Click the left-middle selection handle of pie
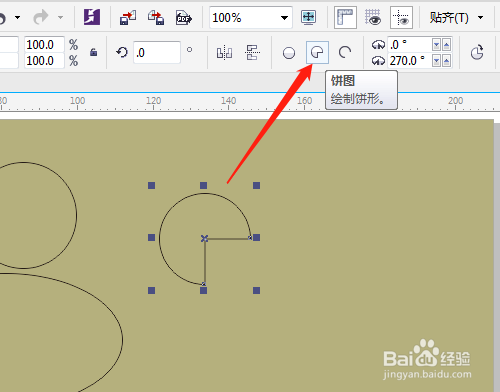This screenshot has height=392, width=500. pos(151,237)
